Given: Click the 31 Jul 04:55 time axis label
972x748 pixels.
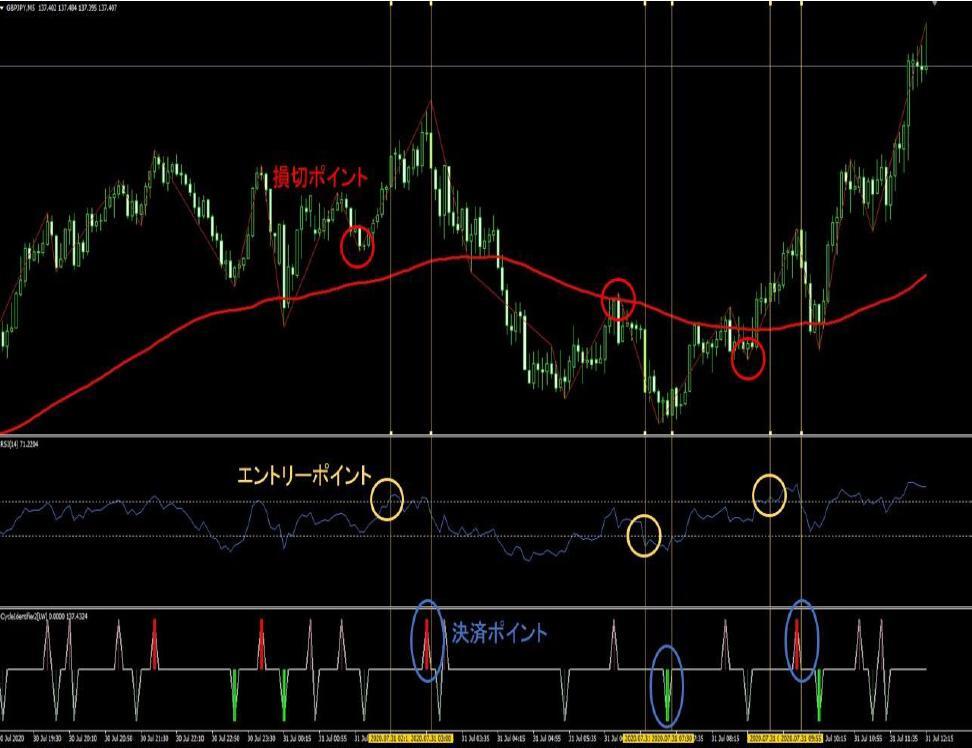Looking at the screenshot, I should pos(547,739).
